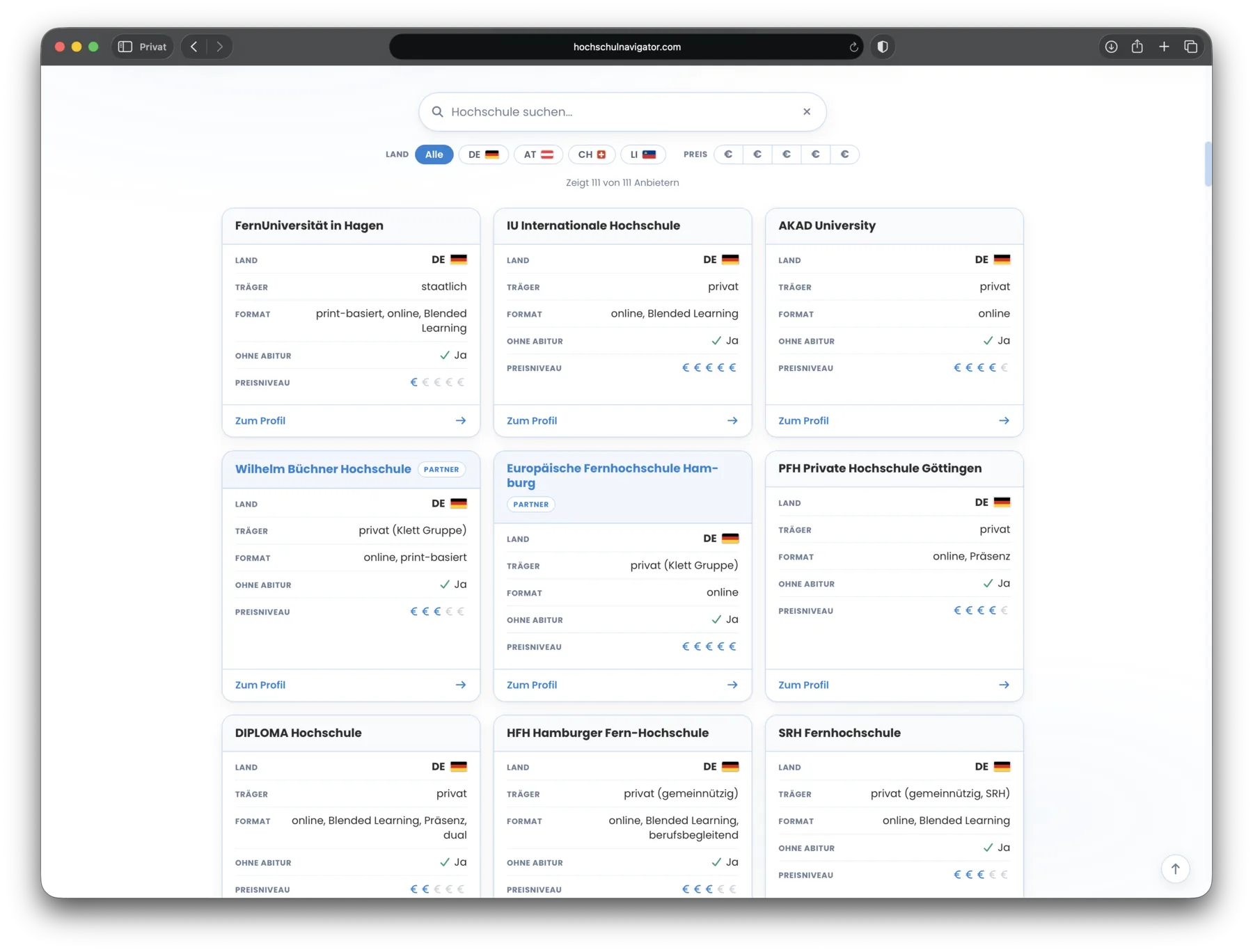Click 'privat (gemeinnützig, SRH)' in SRH card
The height and width of the screenshot is (952, 1253).
[940, 793]
